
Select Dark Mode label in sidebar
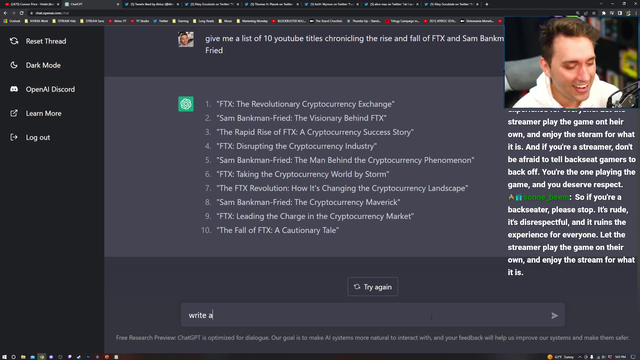point(43,65)
